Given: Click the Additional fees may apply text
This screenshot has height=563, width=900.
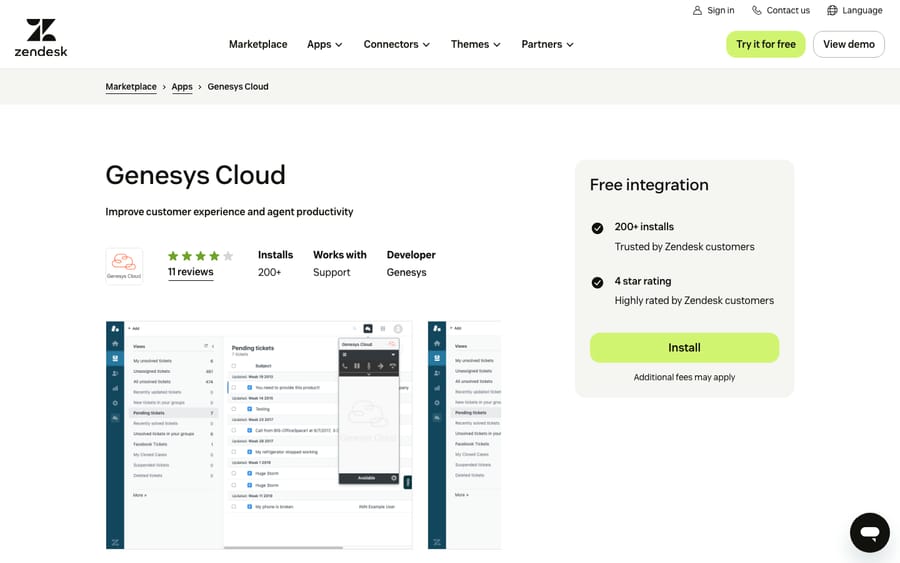Looking at the screenshot, I should tap(684, 377).
